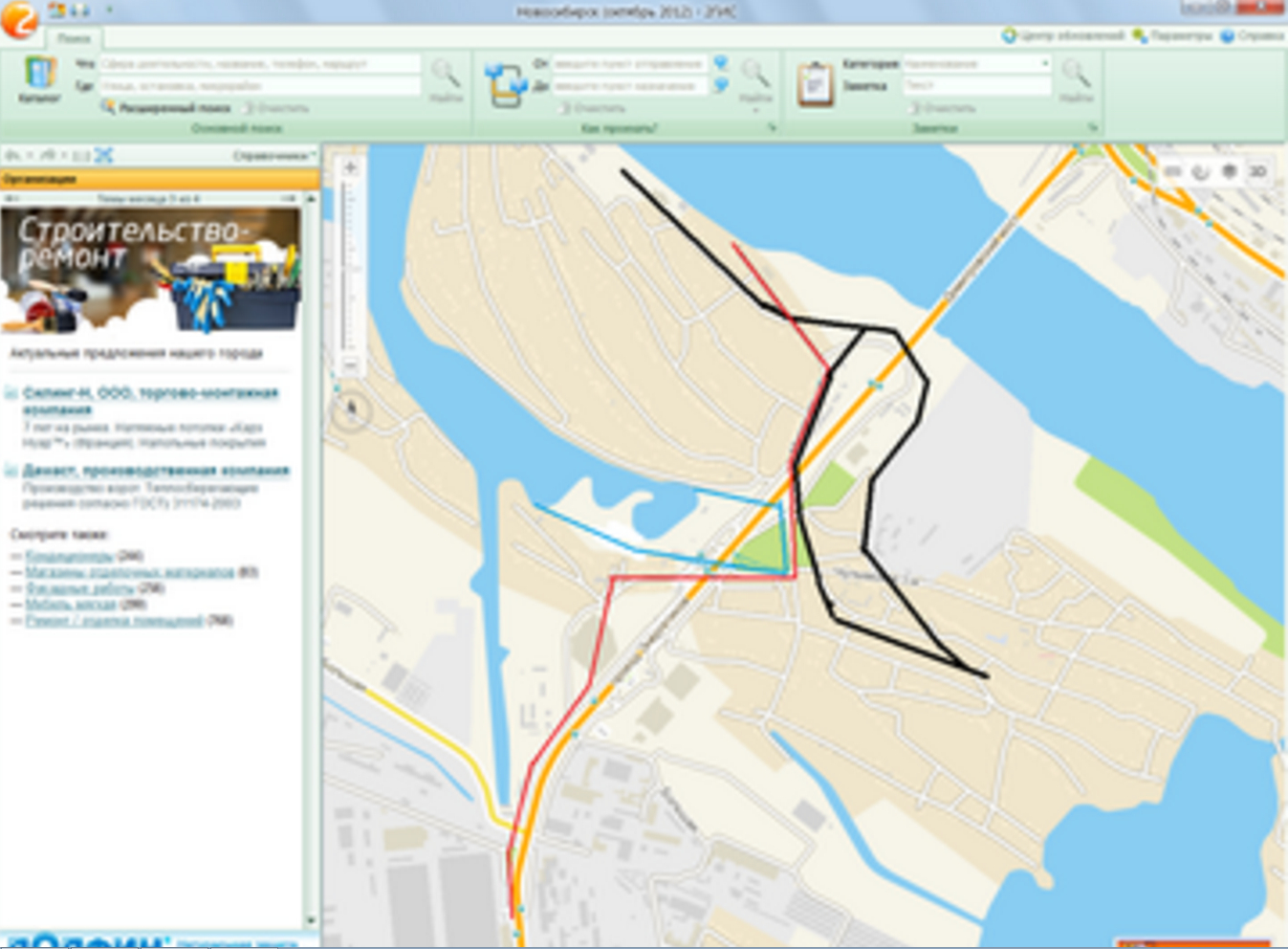Open the Ремонт / отделка помещений link

(x=114, y=621)
